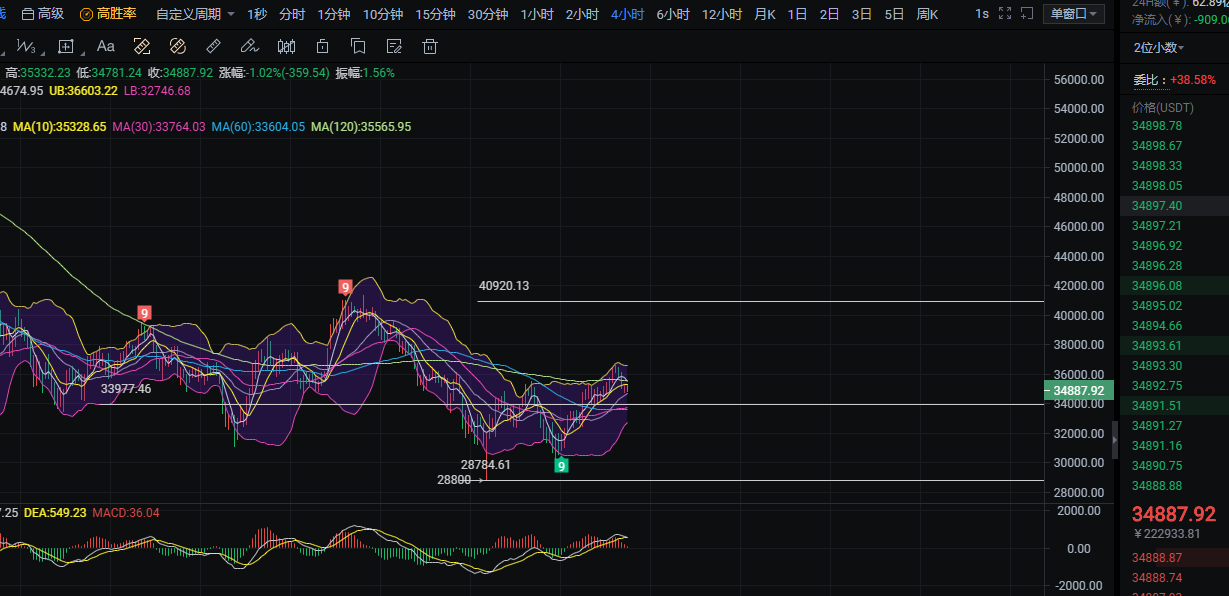Select the Elliott wave drawing tool
The height and width of the screenshot is (596, 1229).
pos(27,47)
